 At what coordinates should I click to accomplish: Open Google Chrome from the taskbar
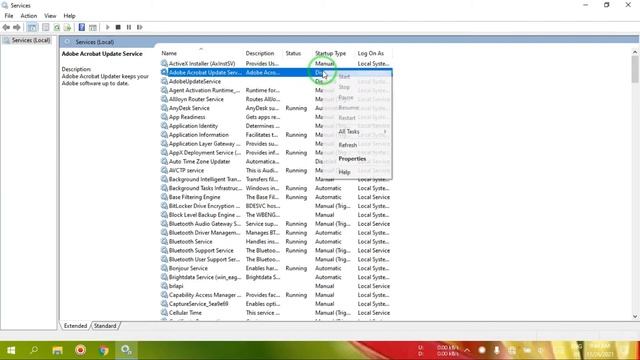tap(104, 350)
